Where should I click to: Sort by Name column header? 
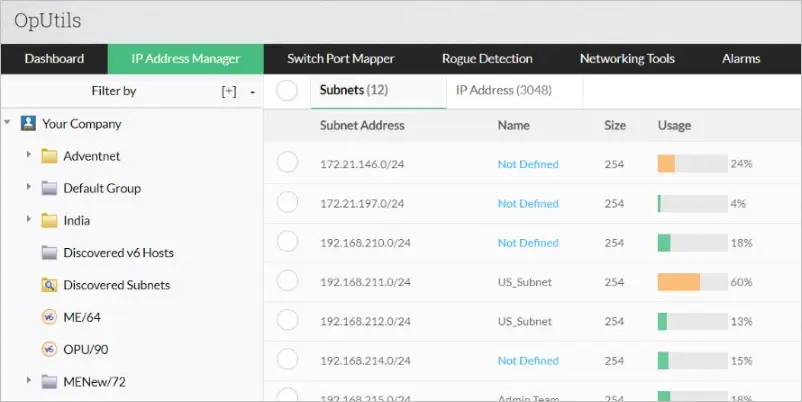pyautogui.click(x=514, y=125)
